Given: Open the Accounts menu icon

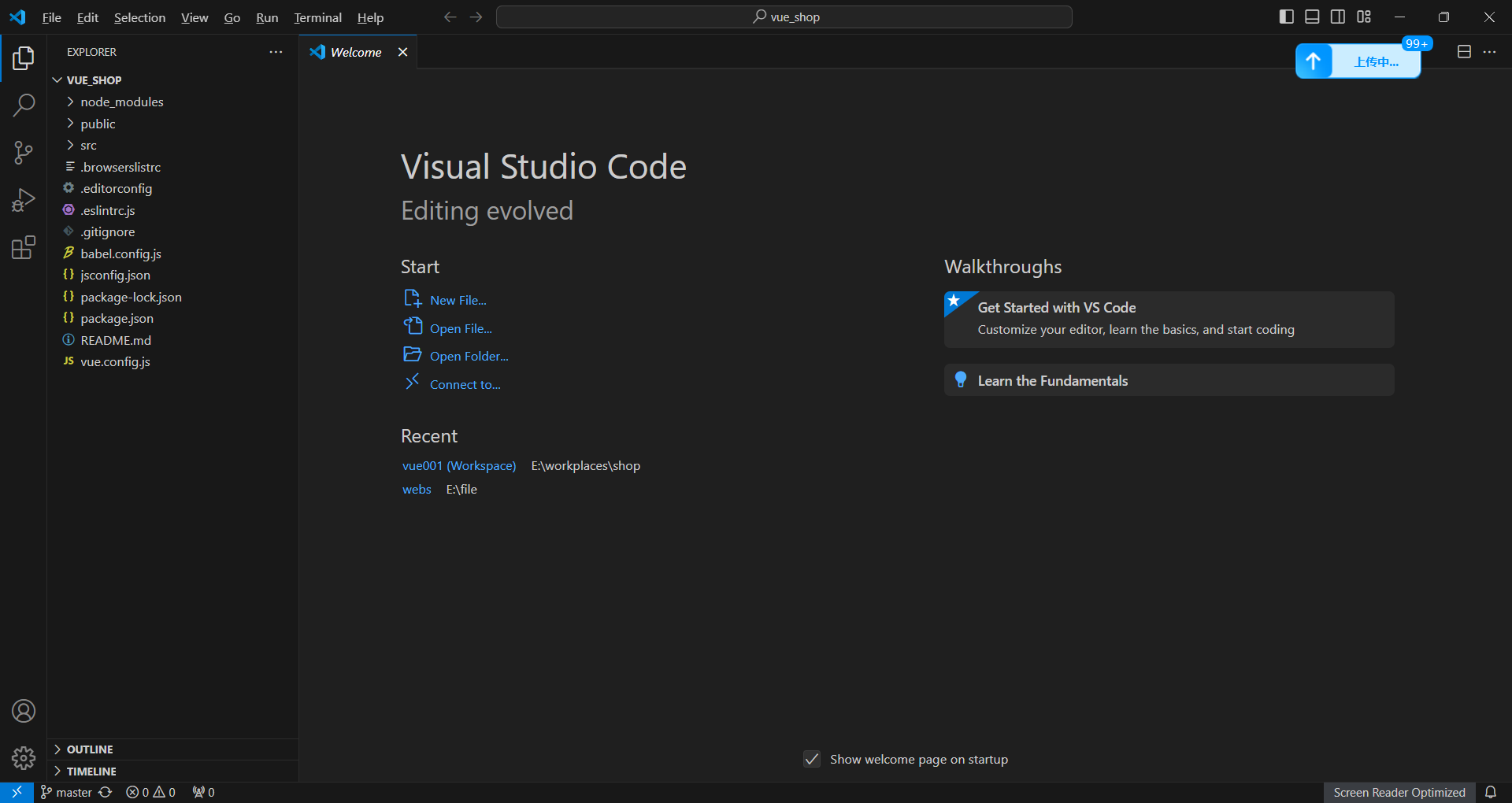Looking at the screenshot, I should coord(24,711).
